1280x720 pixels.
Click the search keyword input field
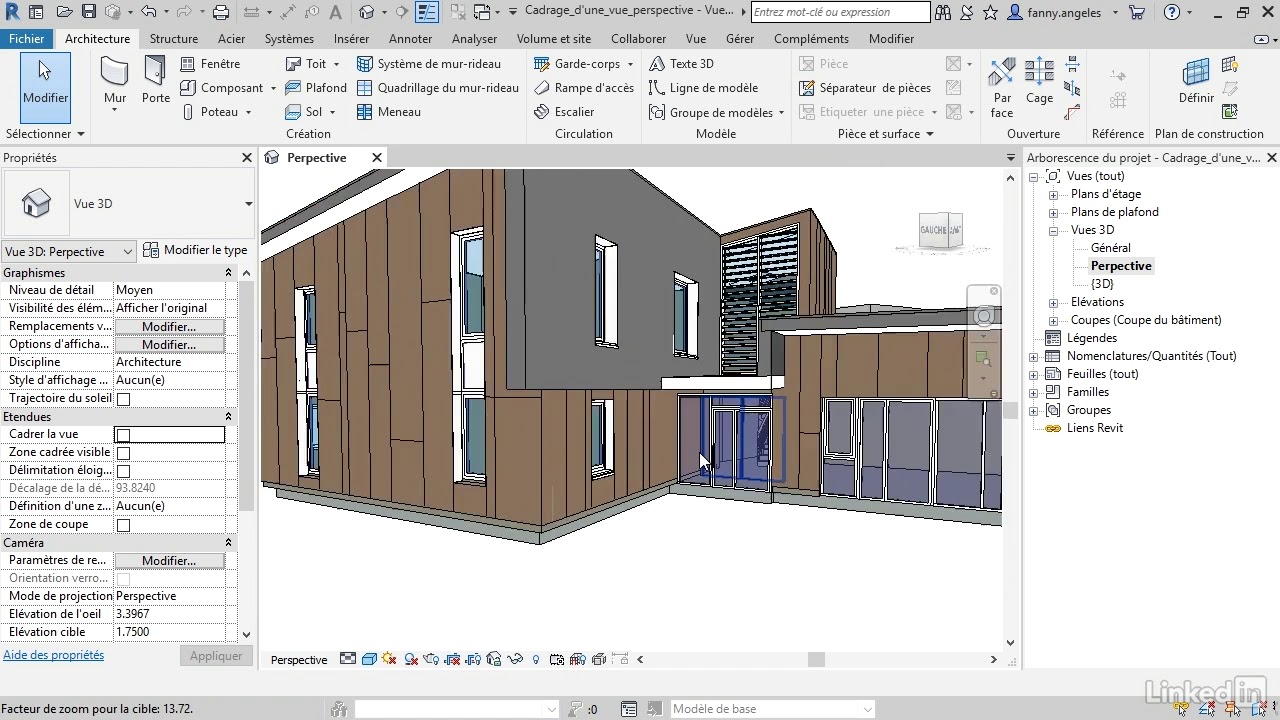pyautogui.click(x=840, y=12)
